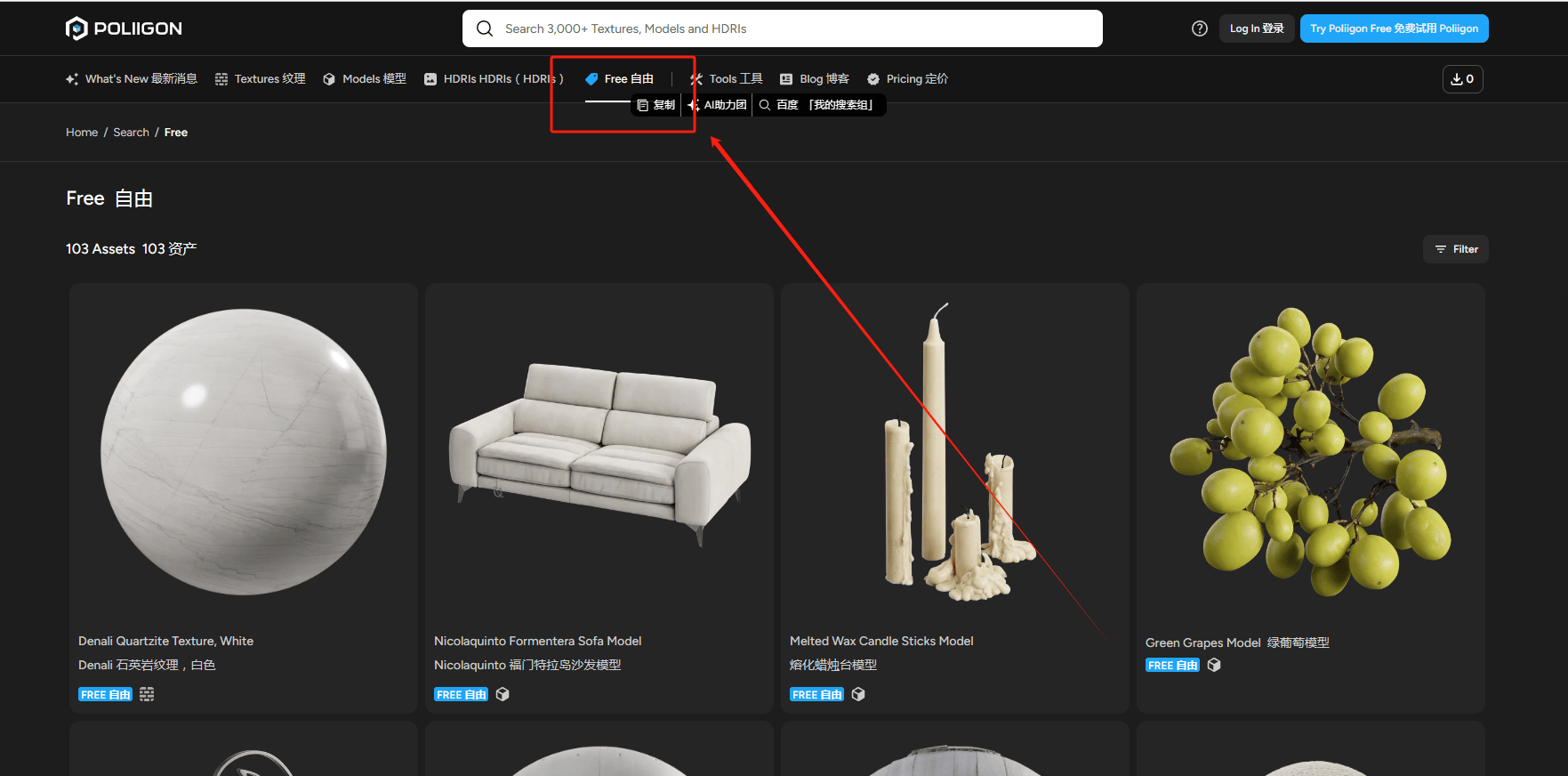Open the HDRIs menu
Viewport: 1568px width, 776px height.
494,79
